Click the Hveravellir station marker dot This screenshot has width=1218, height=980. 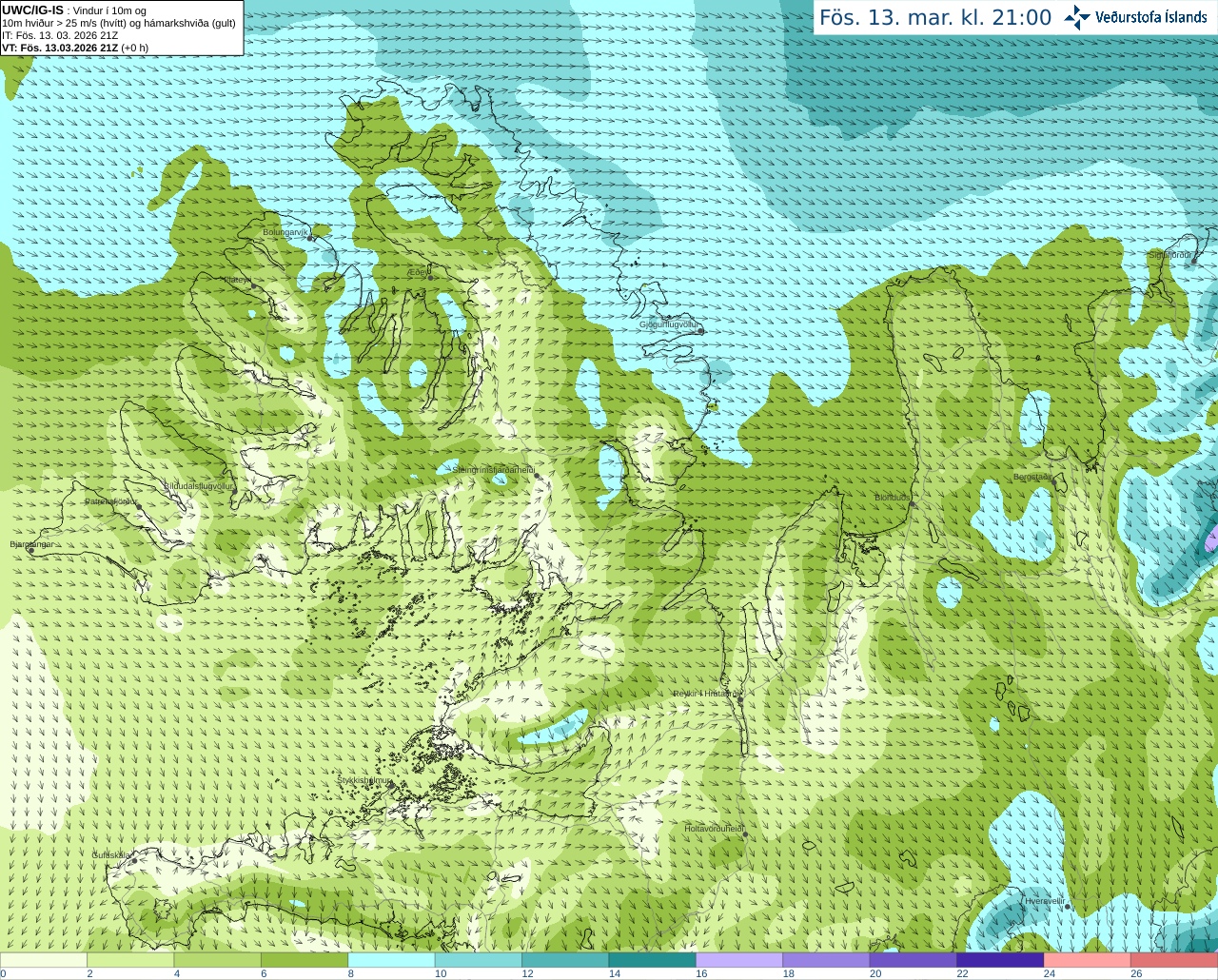click(x=1068, y=907)
